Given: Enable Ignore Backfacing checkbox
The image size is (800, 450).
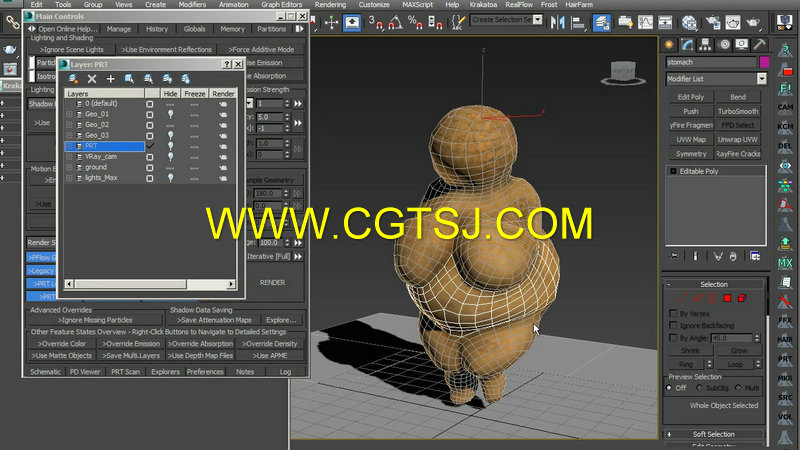Looking at the screenshot, I should click(x=673, y=325).
